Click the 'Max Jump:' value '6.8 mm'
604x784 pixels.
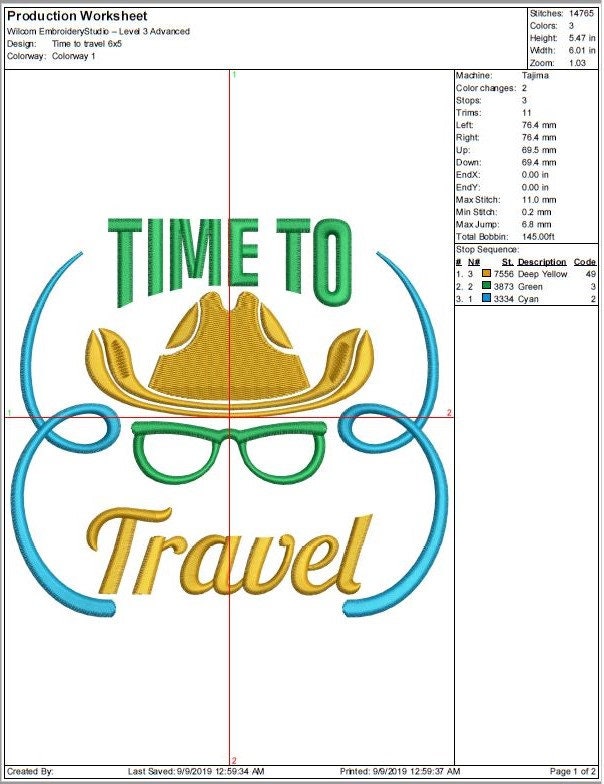(x=536, y=224)
